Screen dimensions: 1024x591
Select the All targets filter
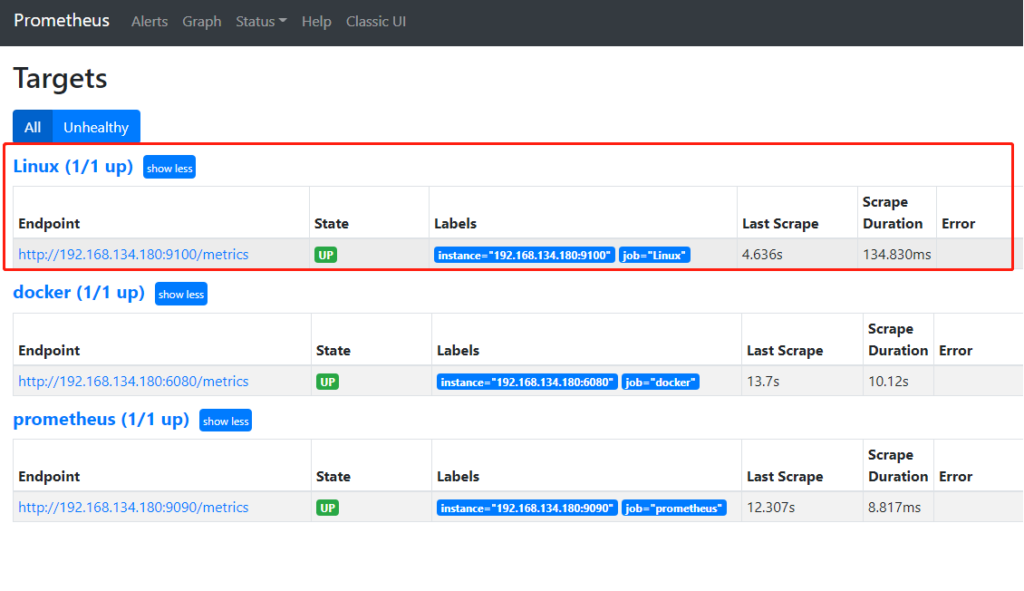pyautogui.click(x=33, y=127)
